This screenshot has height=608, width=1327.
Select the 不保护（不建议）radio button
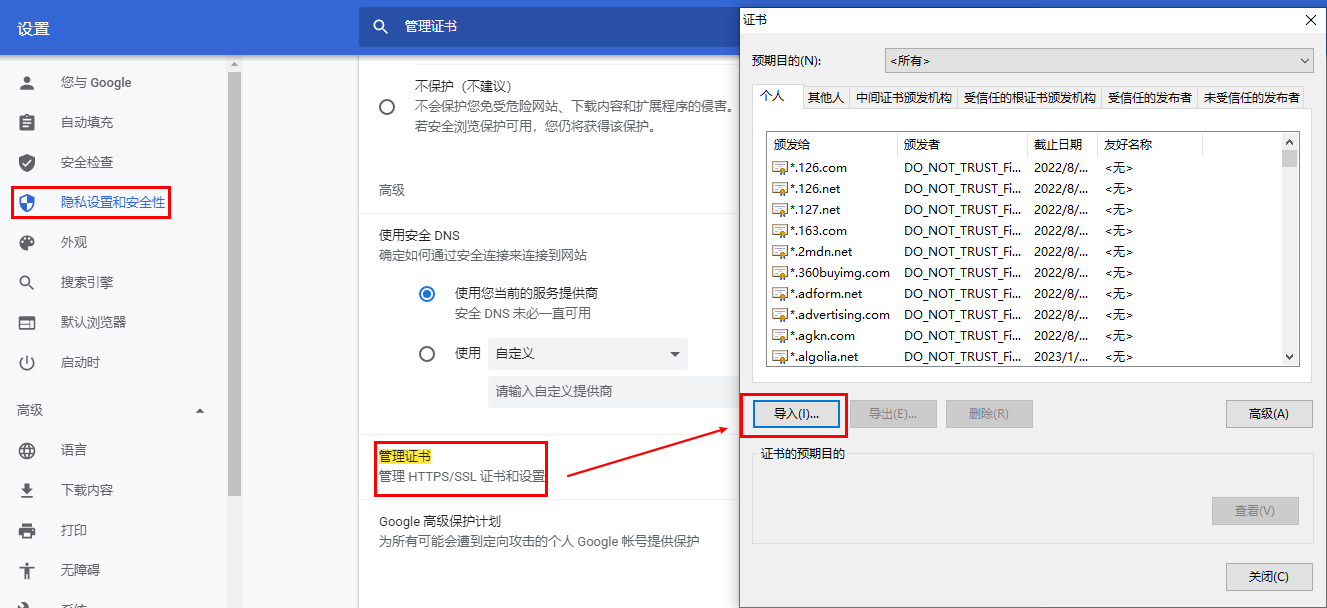[x=387, y=107]
